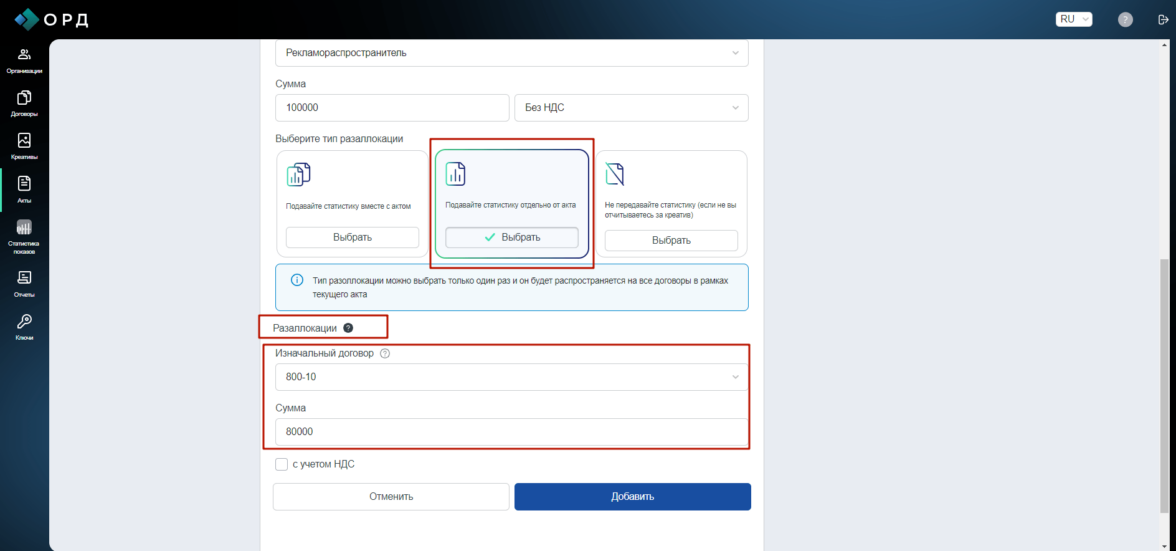Choose 'статистику вместе с актом' Выбрать button
The image size is (1176, 551).
352,237
